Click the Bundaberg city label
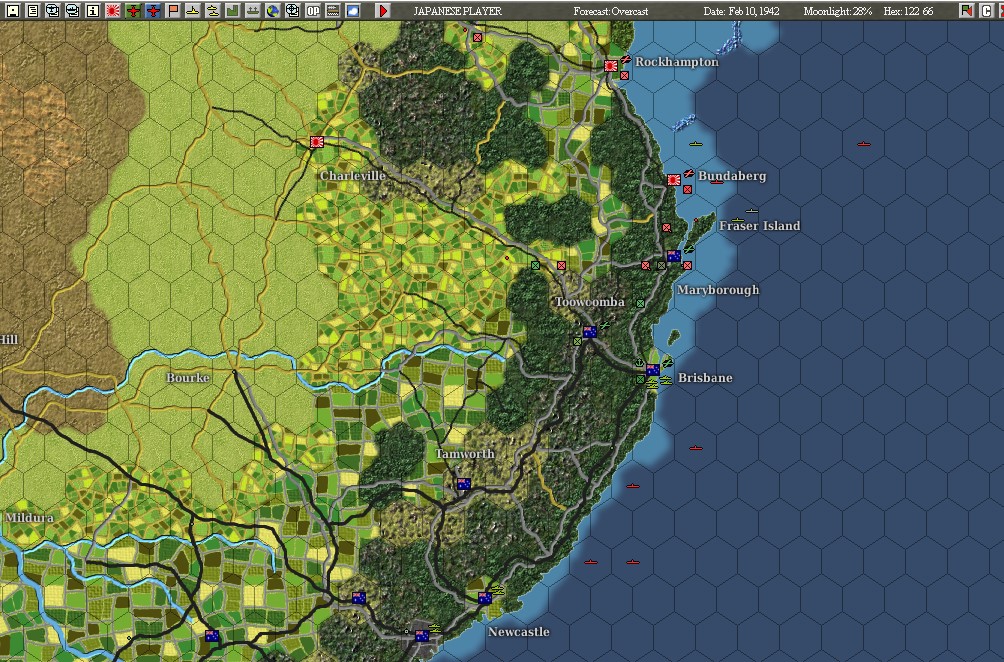 click(x=732, y=175)
